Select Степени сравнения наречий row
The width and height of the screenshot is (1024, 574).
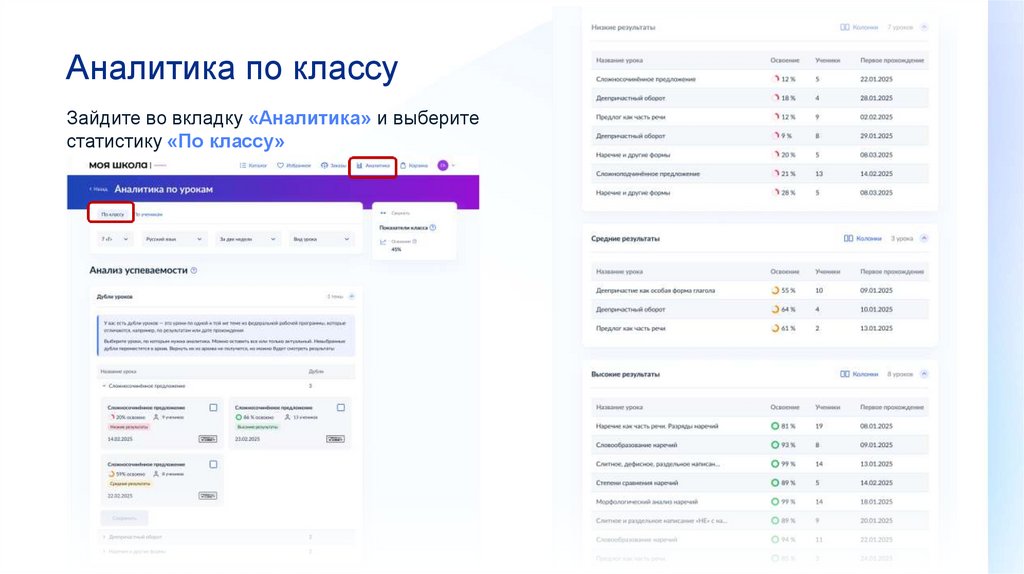tap(760, 483)
